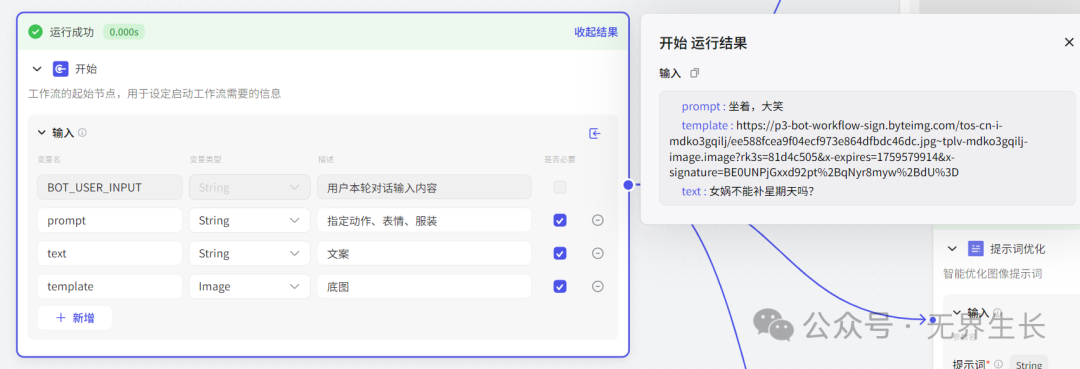Click the import icon in 输入 section header
The height and width of the screenshot is (369, 1080).
[595, 134]
